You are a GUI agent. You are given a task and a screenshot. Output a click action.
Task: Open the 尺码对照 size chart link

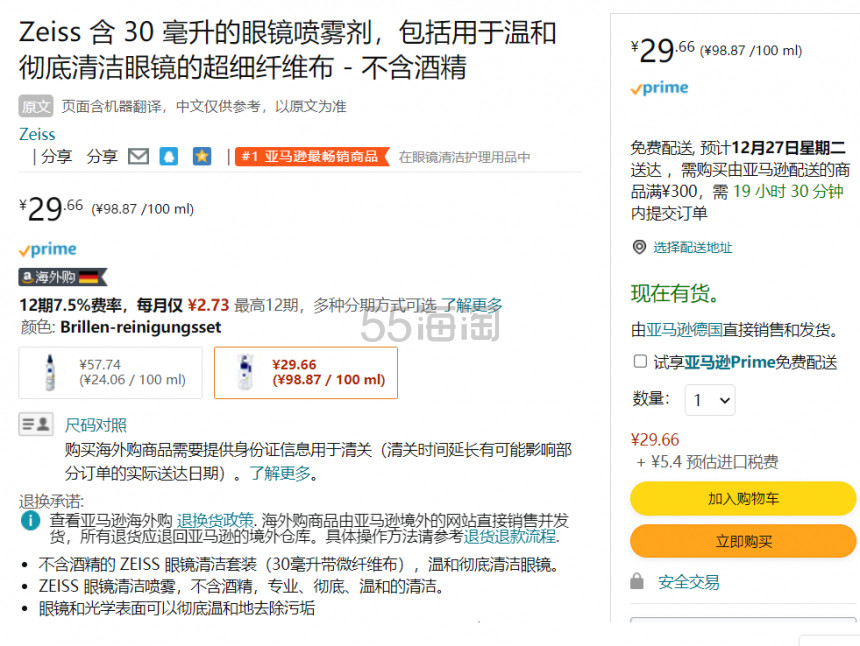coord(96,425)
